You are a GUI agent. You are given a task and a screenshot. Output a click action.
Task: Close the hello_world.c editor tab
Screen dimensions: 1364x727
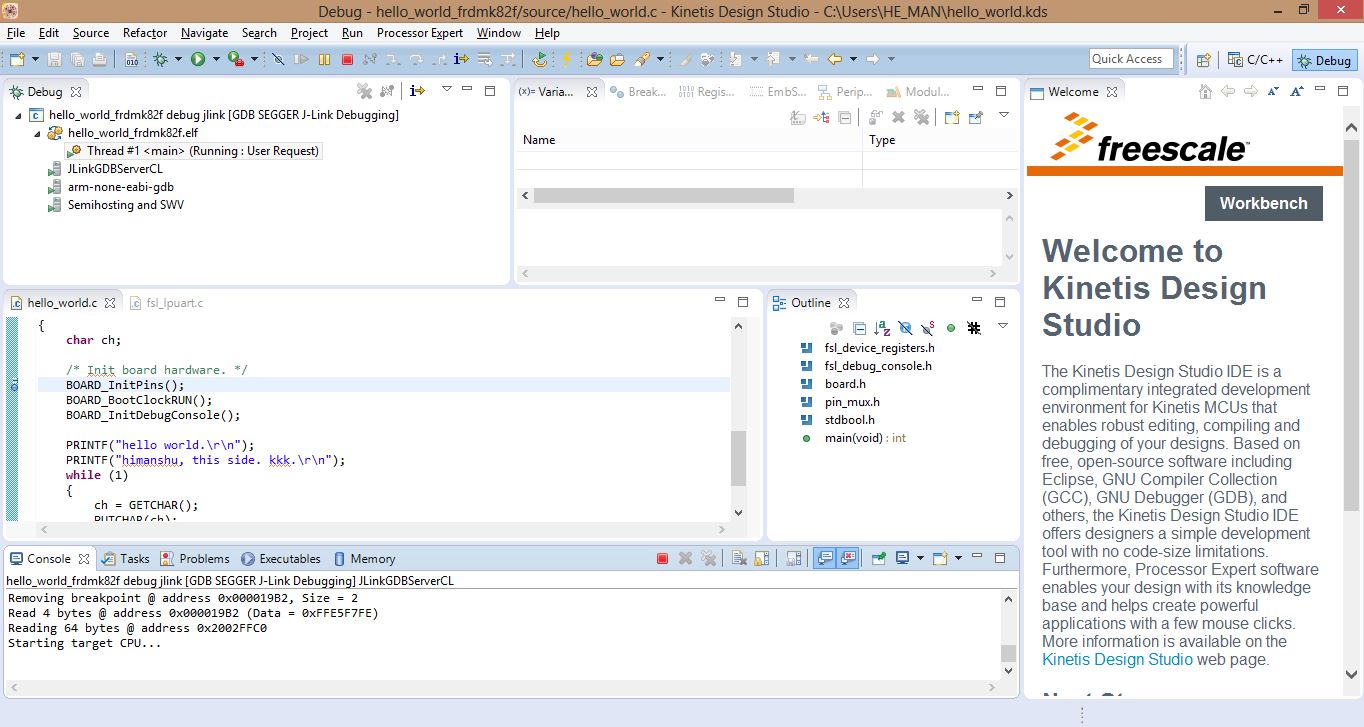110,302
